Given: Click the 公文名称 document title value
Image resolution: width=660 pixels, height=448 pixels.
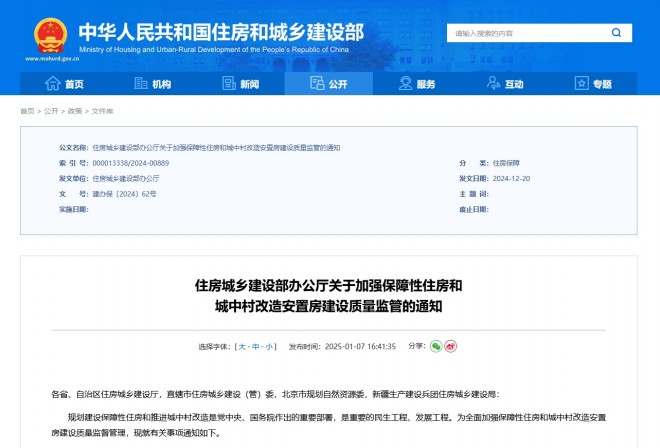Looking at the screenshot, I should (216, 148).
